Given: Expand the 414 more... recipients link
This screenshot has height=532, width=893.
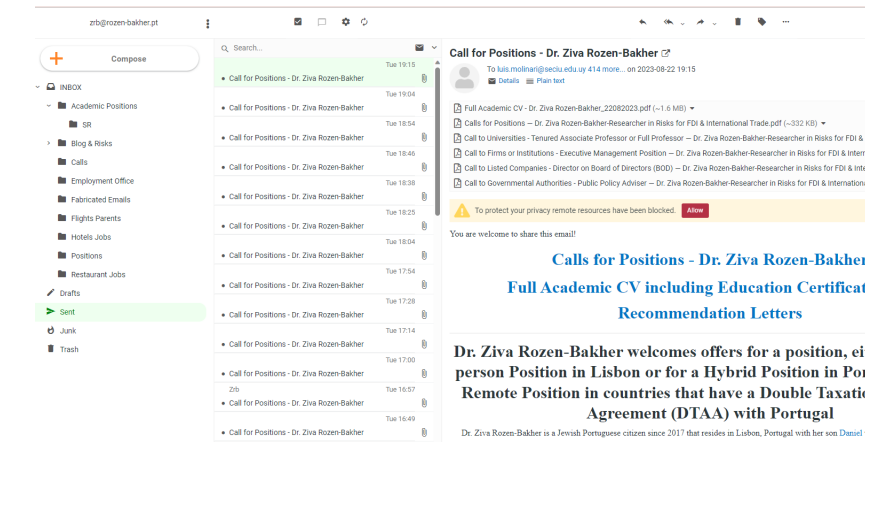Looking at the screenshot, I should pyautogui.click(x=607, y=69).
